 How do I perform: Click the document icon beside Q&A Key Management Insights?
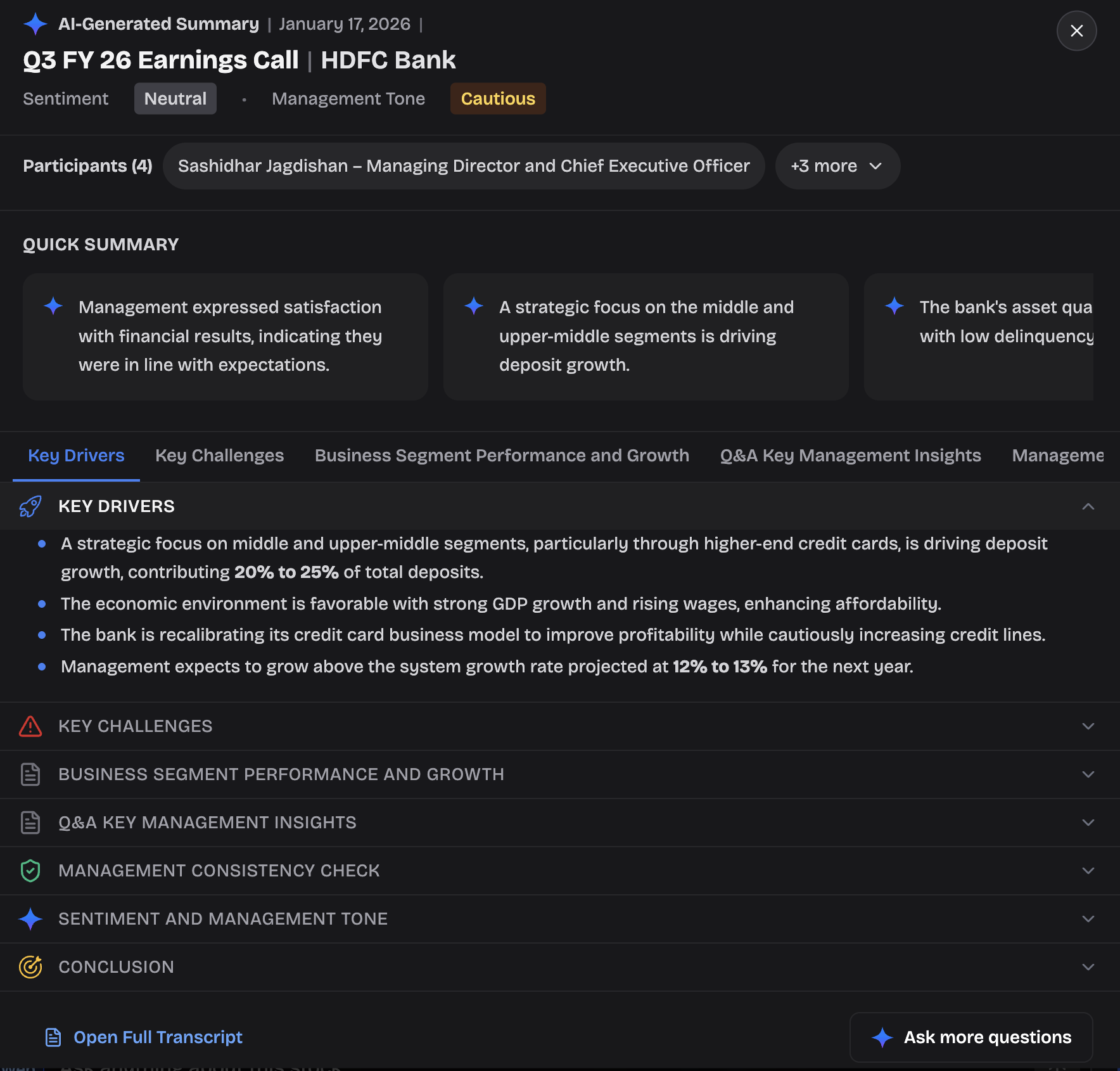point(30,823)
